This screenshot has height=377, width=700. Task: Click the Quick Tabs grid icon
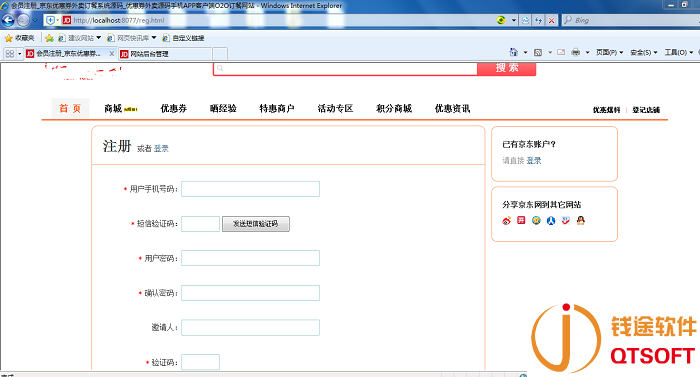(9, 54)
